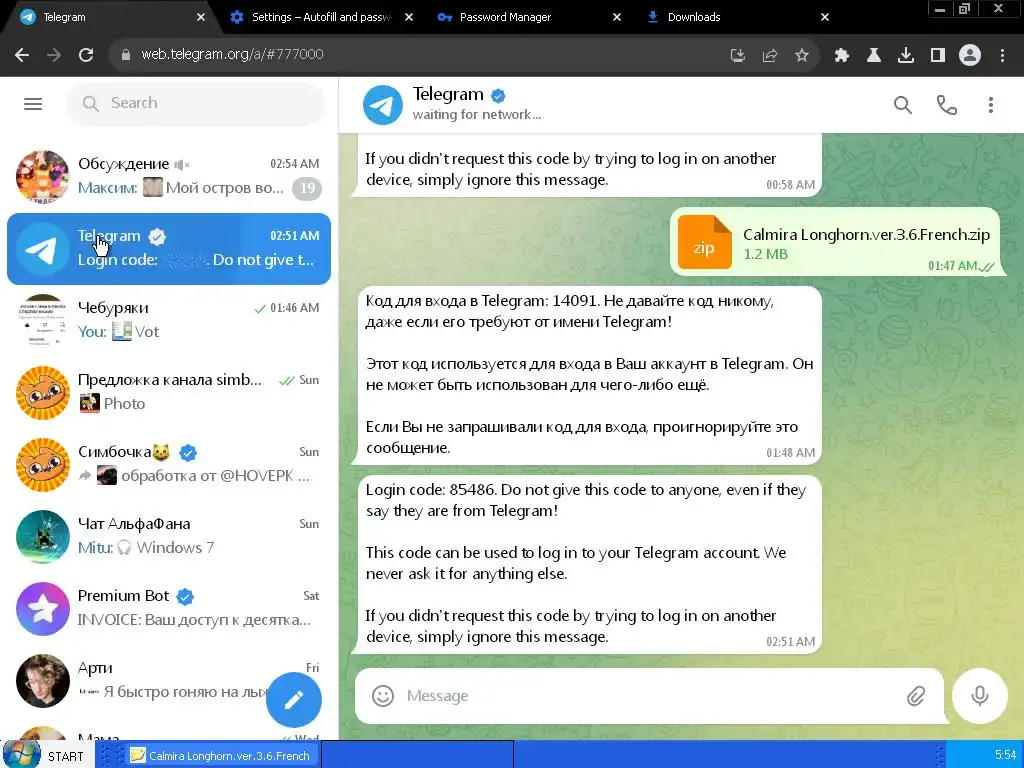Screen dimensions: 1024x768
Task: Go back in the browser
Action: click(x=22, y=55)
